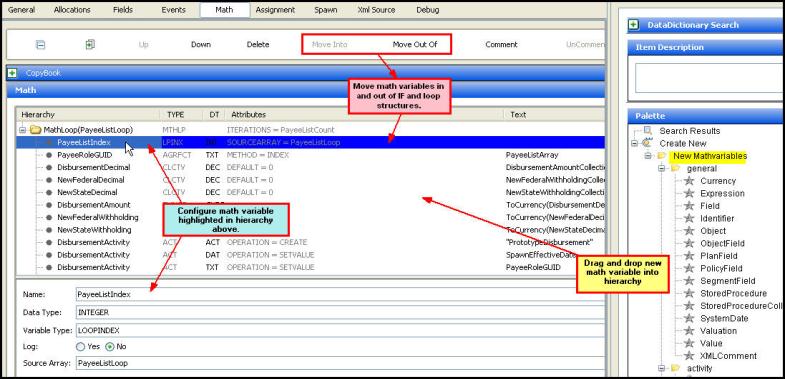This screenshot has width=785, height=379.
Task: Select the DisbursementAmount bullet icon
Action: click(x=49, y=205)
